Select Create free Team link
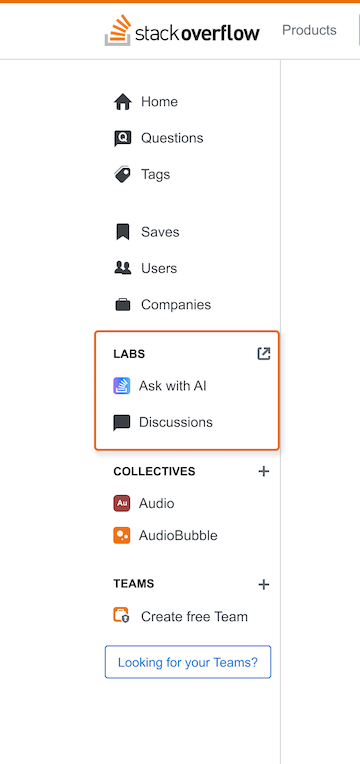360x764 pixels. pyautogui.click(x=194, y=617)
